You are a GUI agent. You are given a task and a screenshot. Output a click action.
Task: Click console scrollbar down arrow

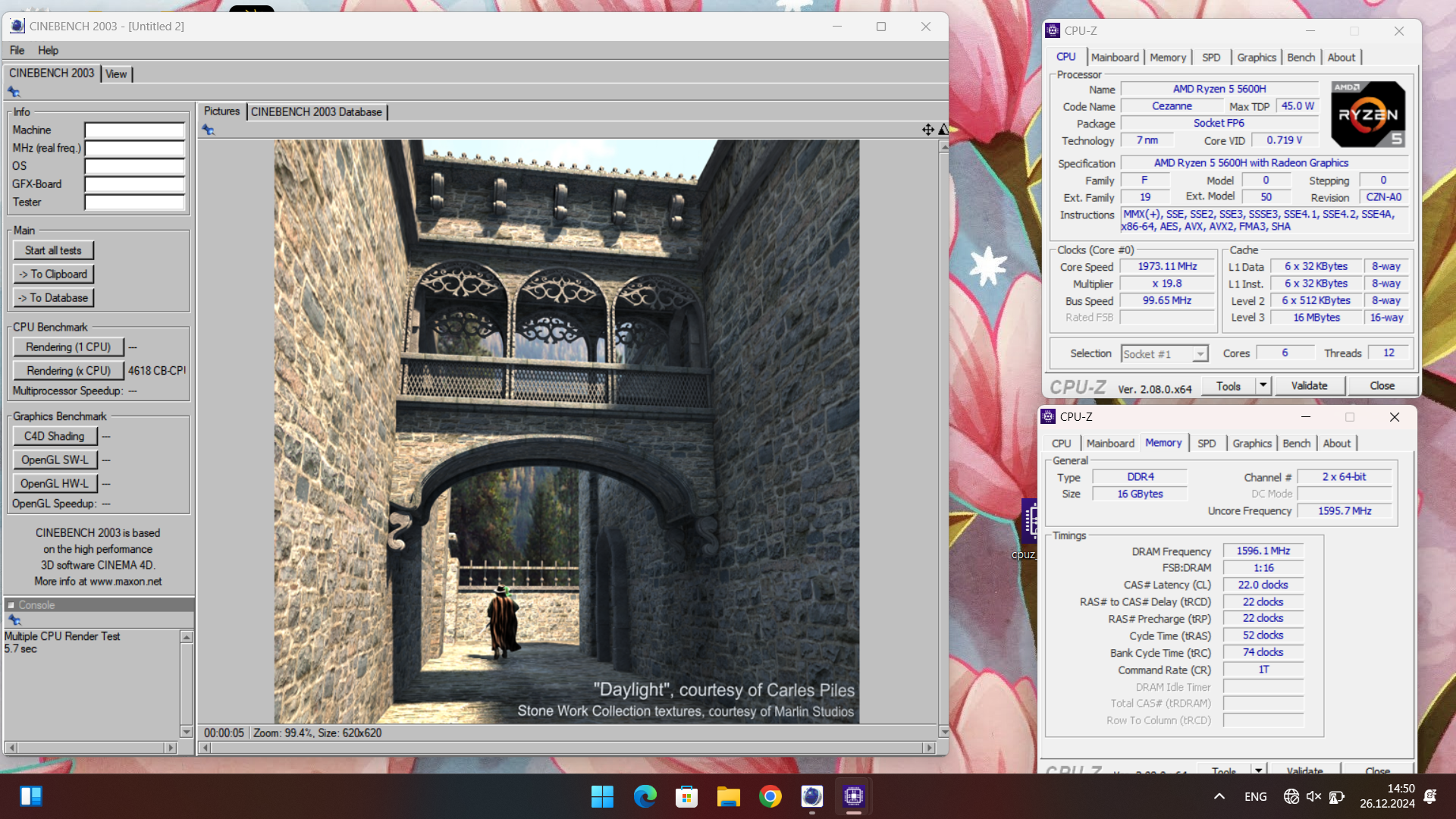(x=187, y=732)
